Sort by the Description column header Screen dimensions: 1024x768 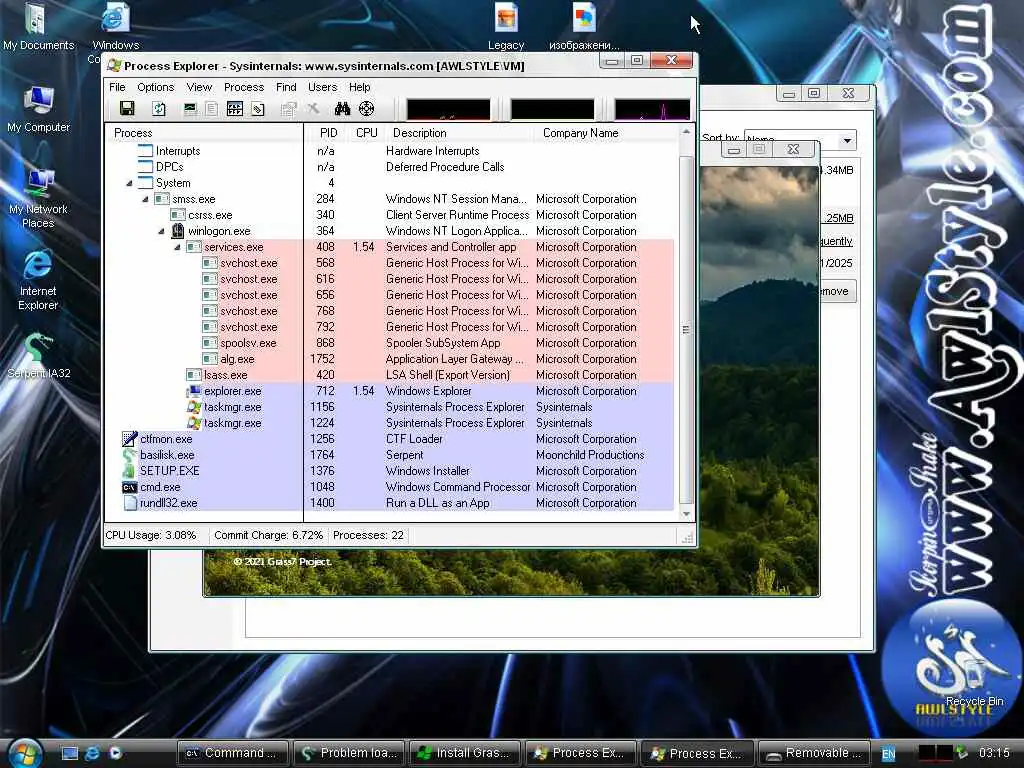[x=460, y=133]
